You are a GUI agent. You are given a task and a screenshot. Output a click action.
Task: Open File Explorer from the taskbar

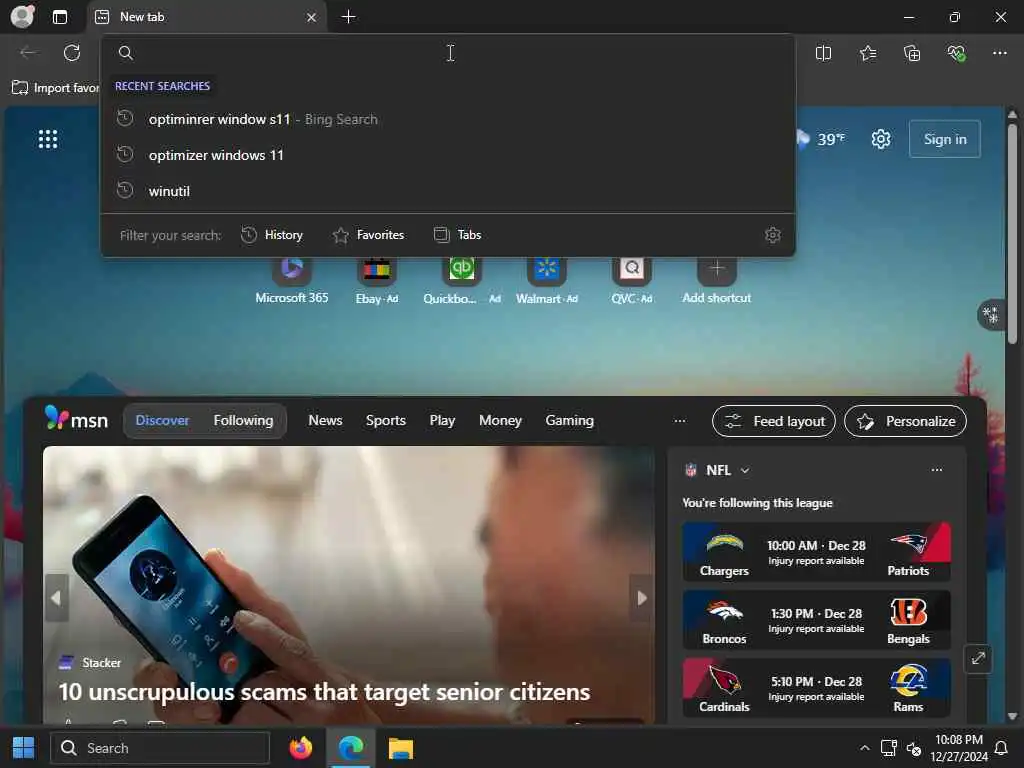point(401,748)
